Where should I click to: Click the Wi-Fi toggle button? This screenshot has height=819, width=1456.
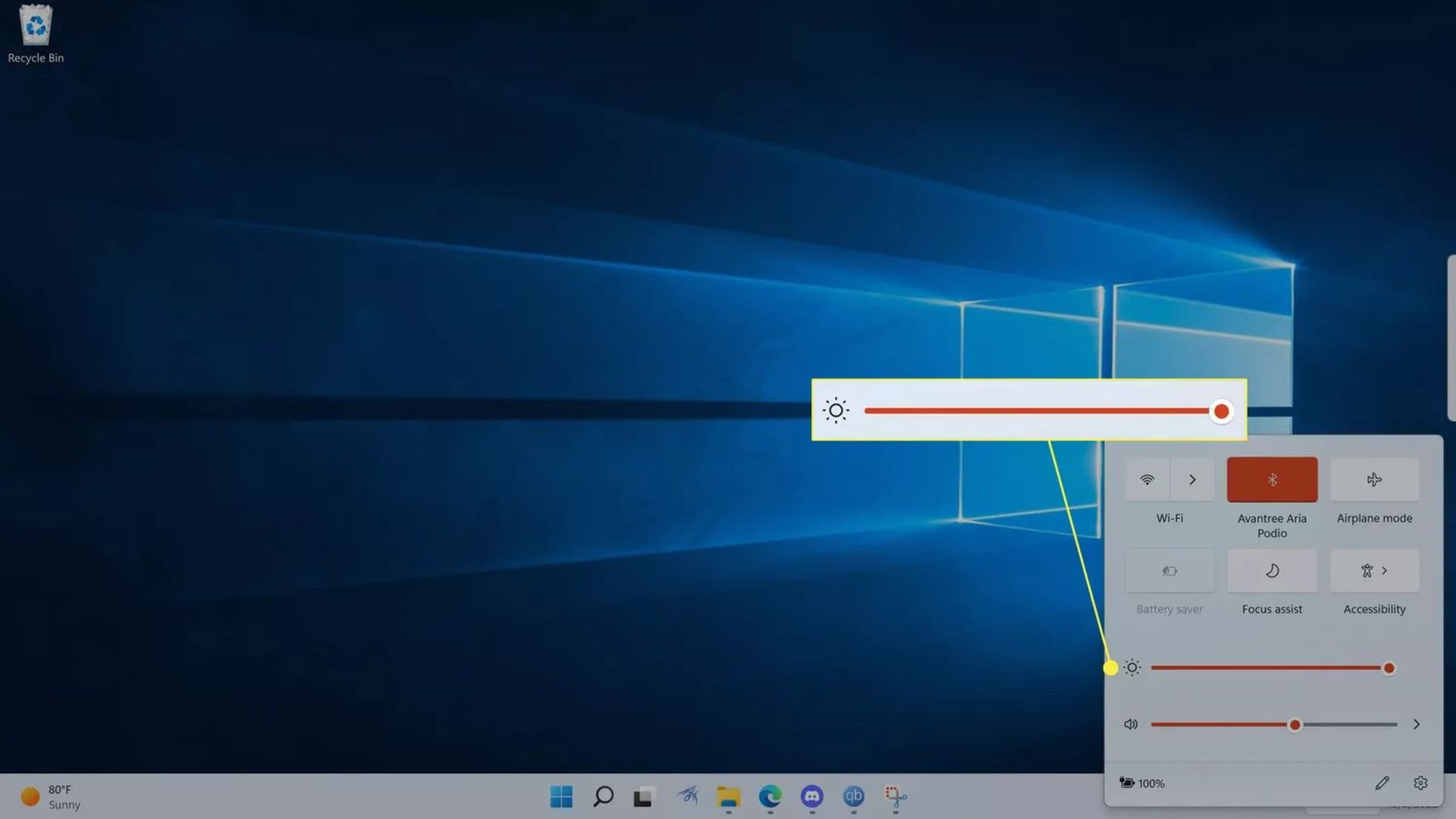pos(1148,479)
